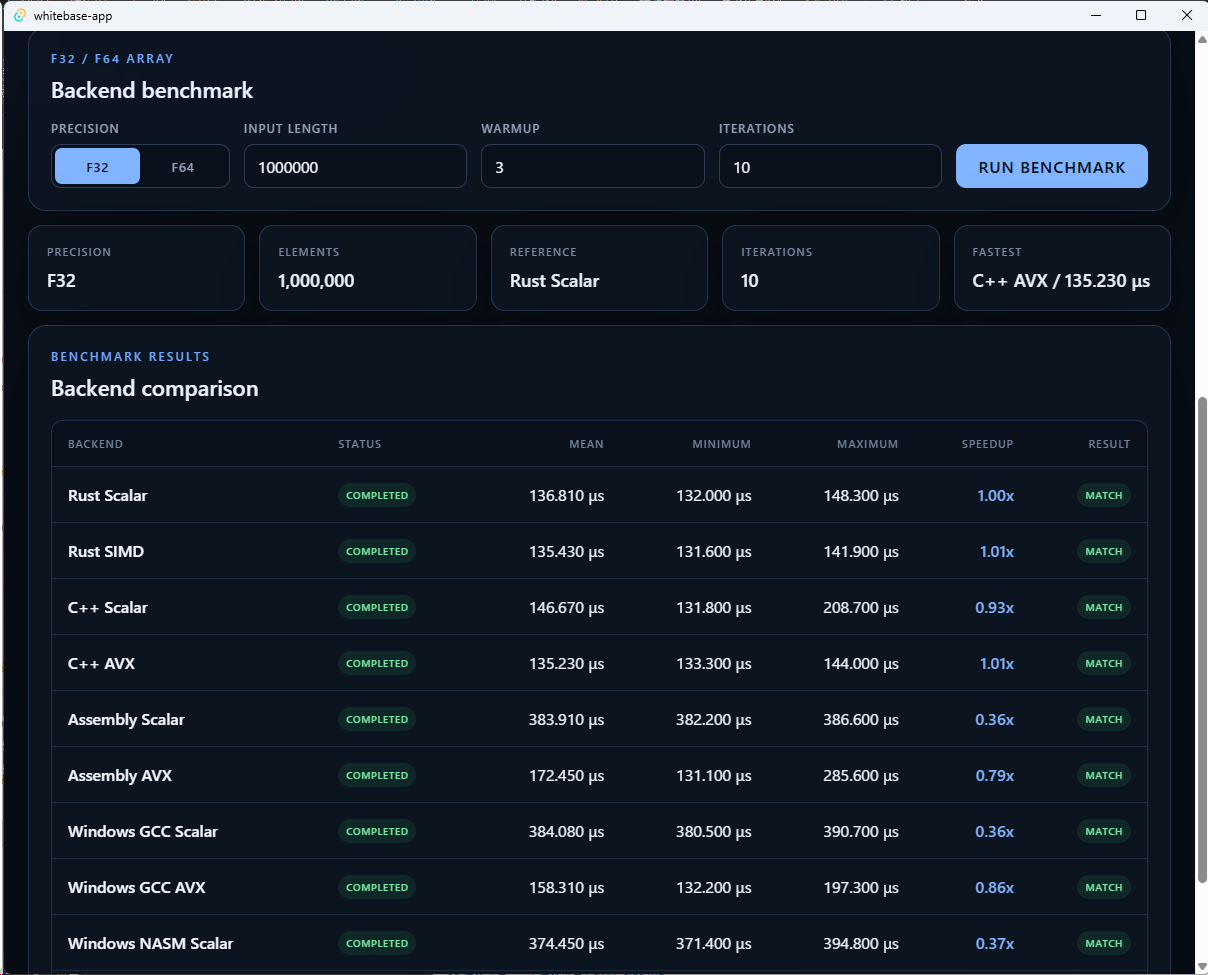This screenshot has height=975, width=1208.
Task: Click the Mean column header
Action: 587,444
